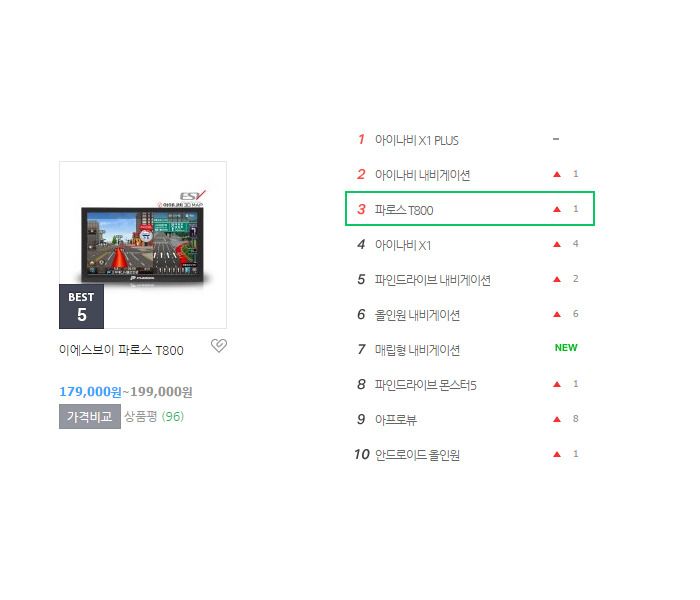Select rank 2 아이나비 내비게이션

(x=470, y=175)
